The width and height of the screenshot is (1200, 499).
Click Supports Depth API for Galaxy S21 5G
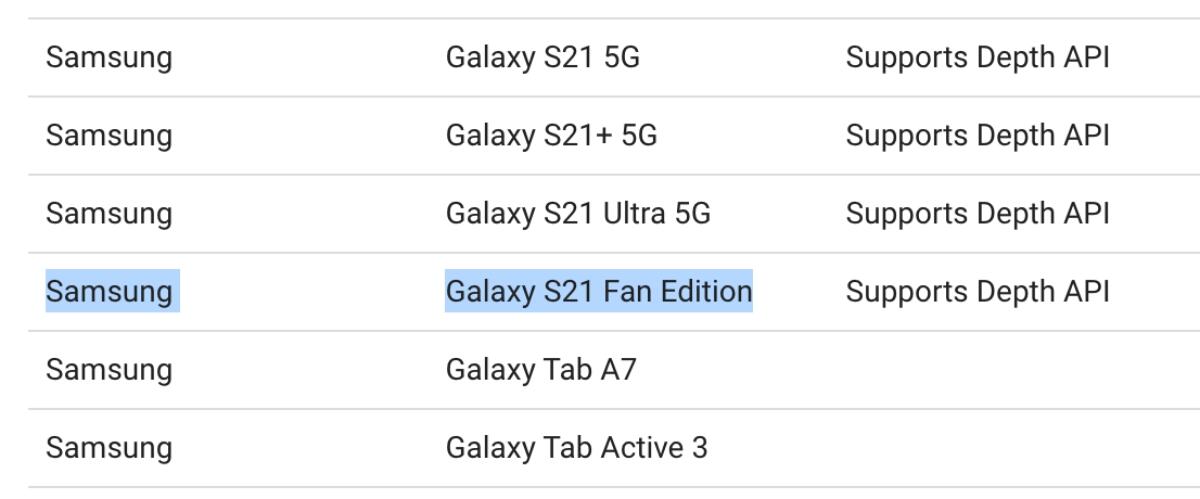pos(977,58)
